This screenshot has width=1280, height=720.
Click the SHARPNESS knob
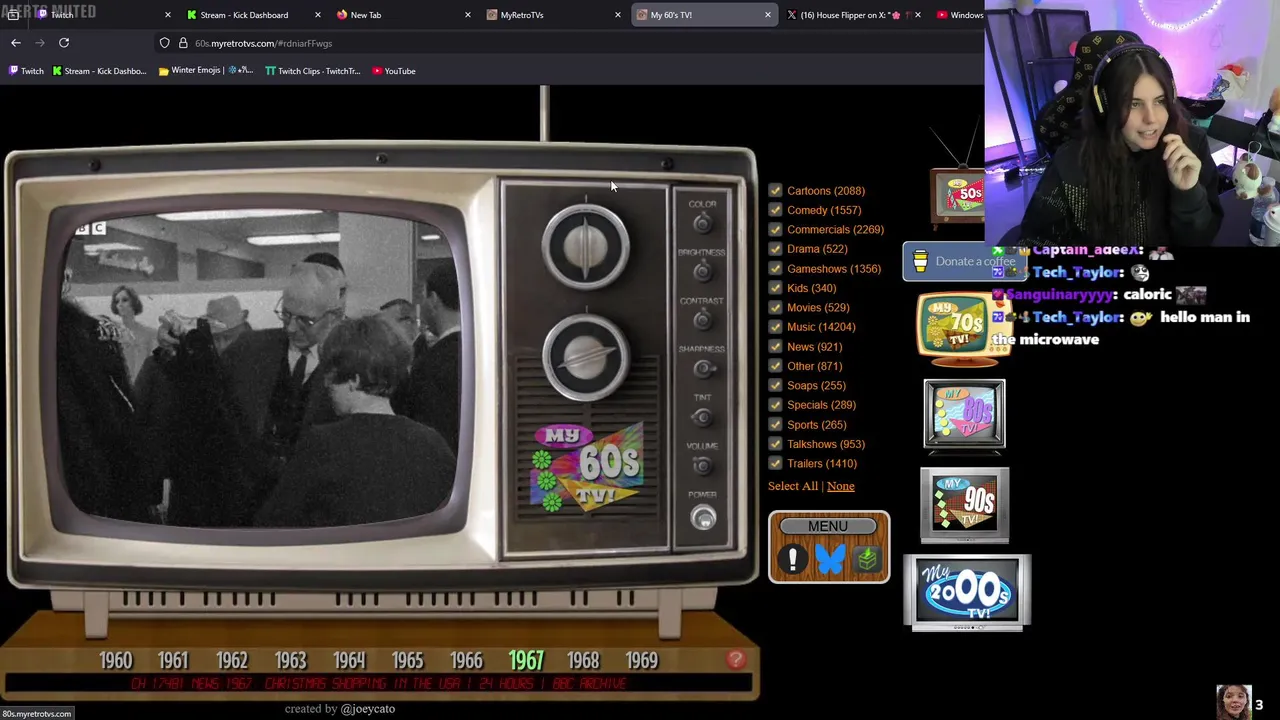click(702, 368)
